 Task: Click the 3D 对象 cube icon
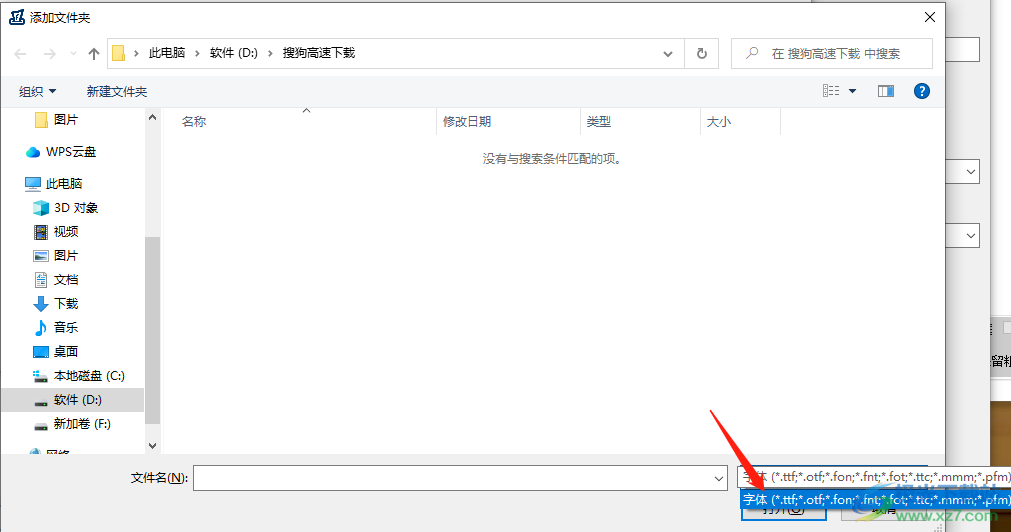click(x=41, y=208)
